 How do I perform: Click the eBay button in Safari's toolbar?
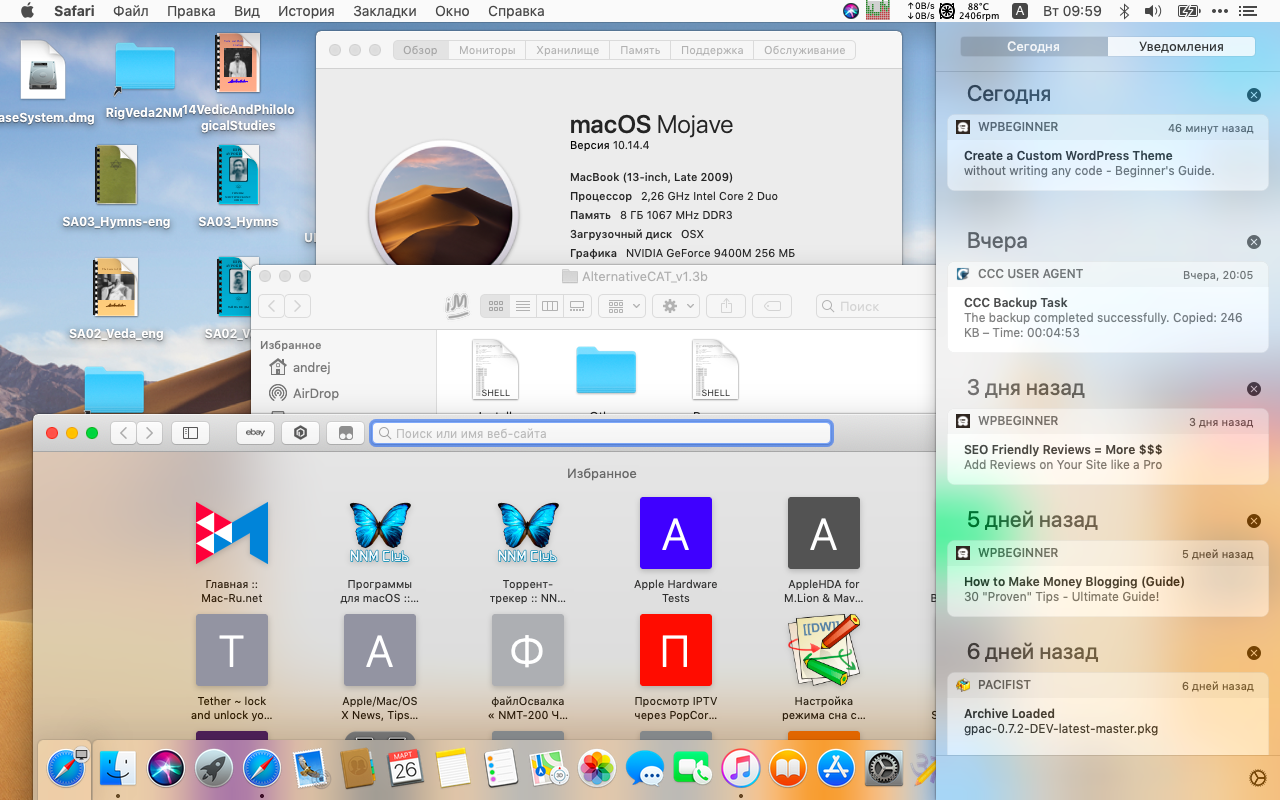[x=255, y=433]
